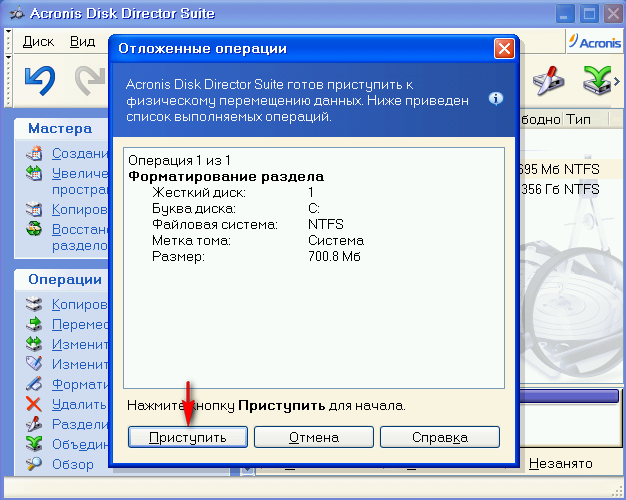
Task: Open the Объединить operation link
Action: point(80,444)
